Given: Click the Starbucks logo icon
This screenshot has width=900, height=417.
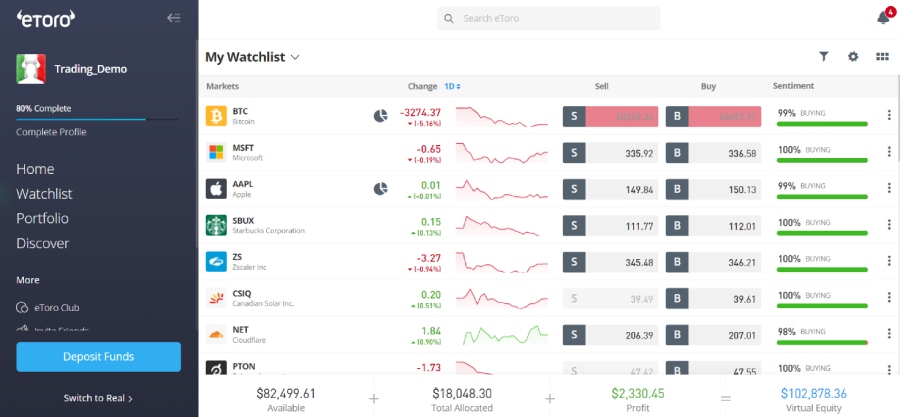Looking at the screenshot, I should [x=216, y=225].
